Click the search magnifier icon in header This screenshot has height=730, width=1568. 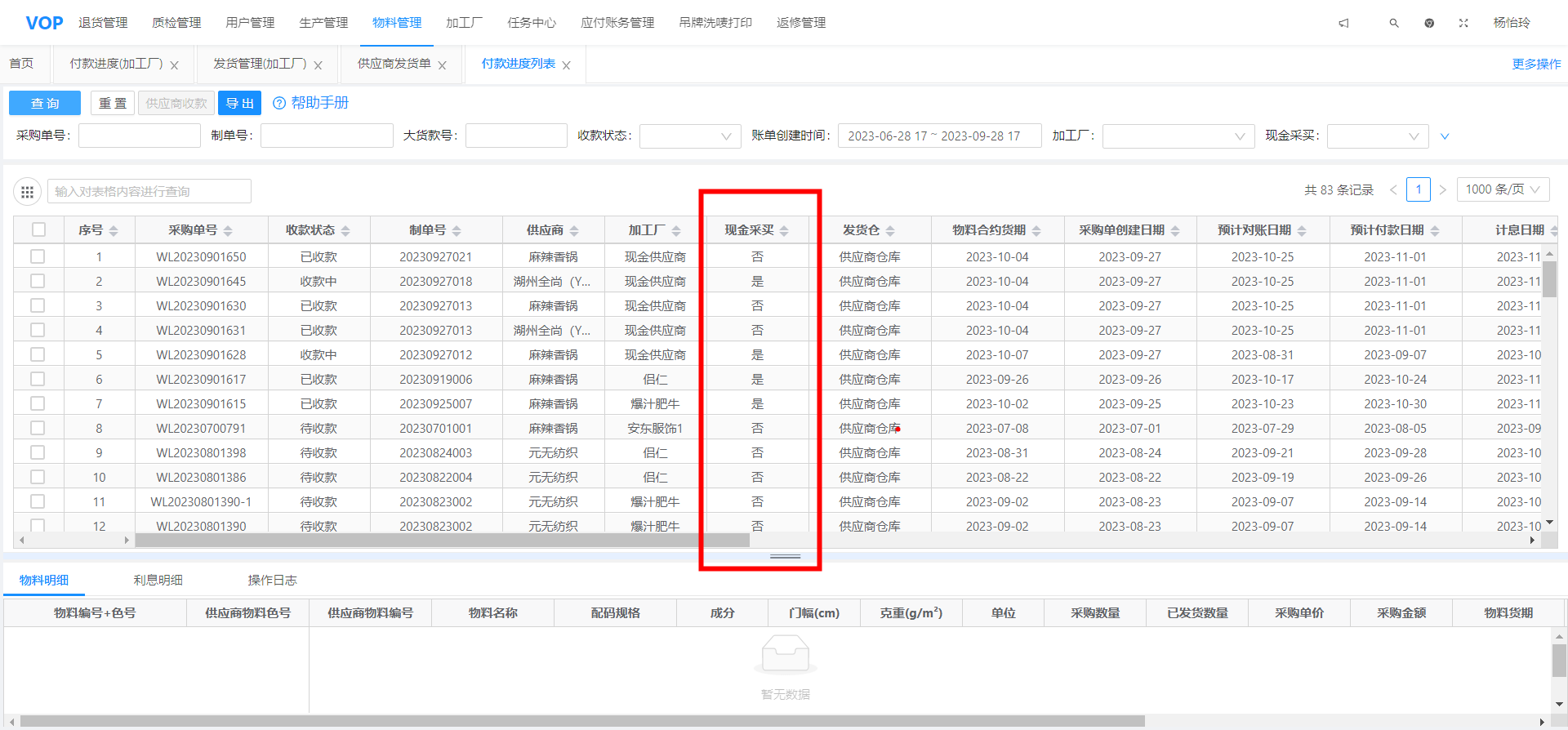point(1394,23)
